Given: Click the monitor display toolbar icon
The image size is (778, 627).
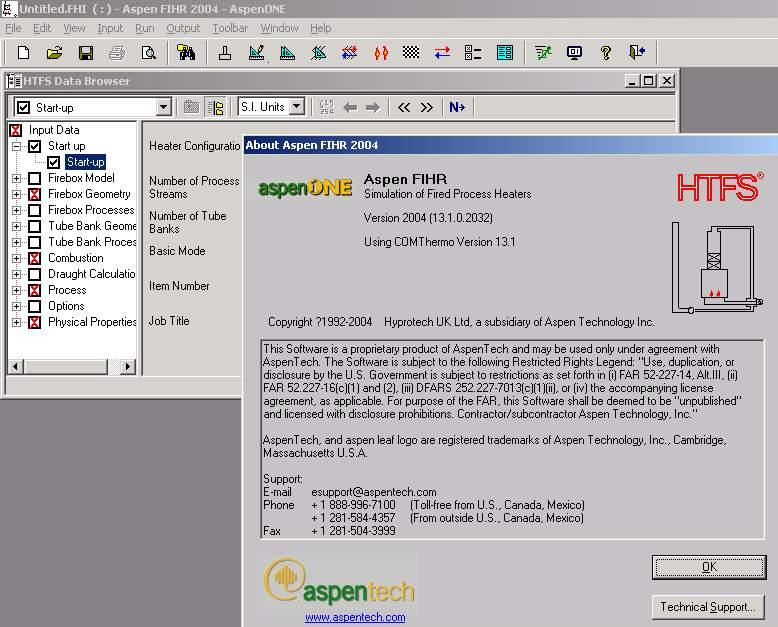Looking at the screenshot, I should 574,53.
